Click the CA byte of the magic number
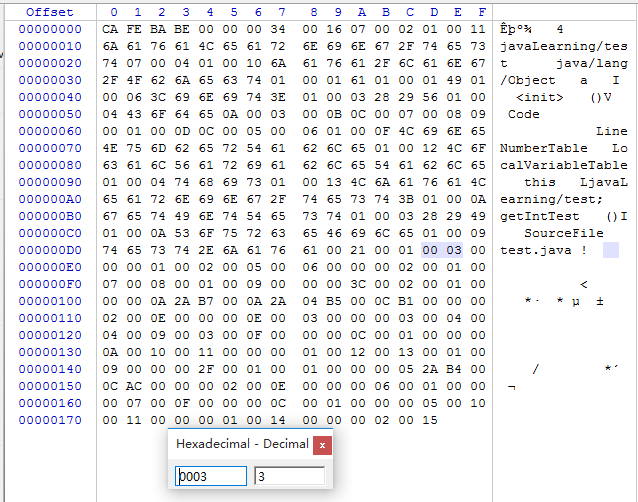638x502 pixels. [110, 29]
